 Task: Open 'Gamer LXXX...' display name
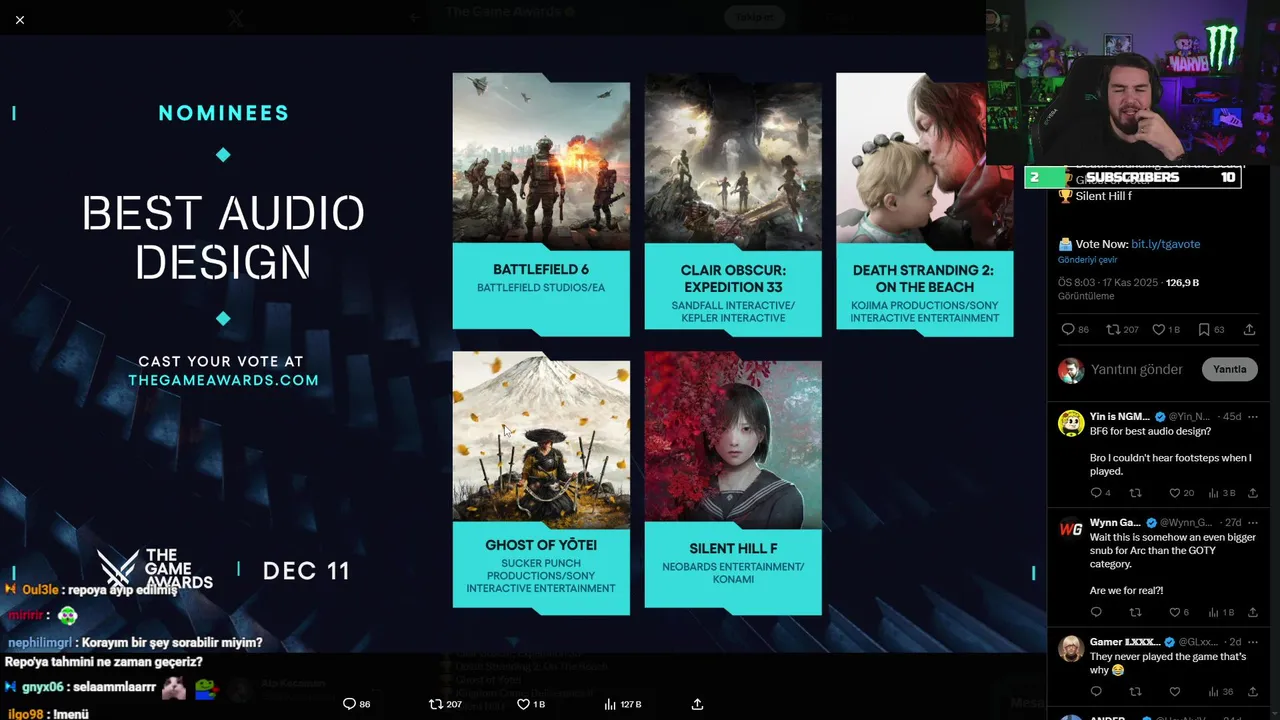[x=1125, y=641]
